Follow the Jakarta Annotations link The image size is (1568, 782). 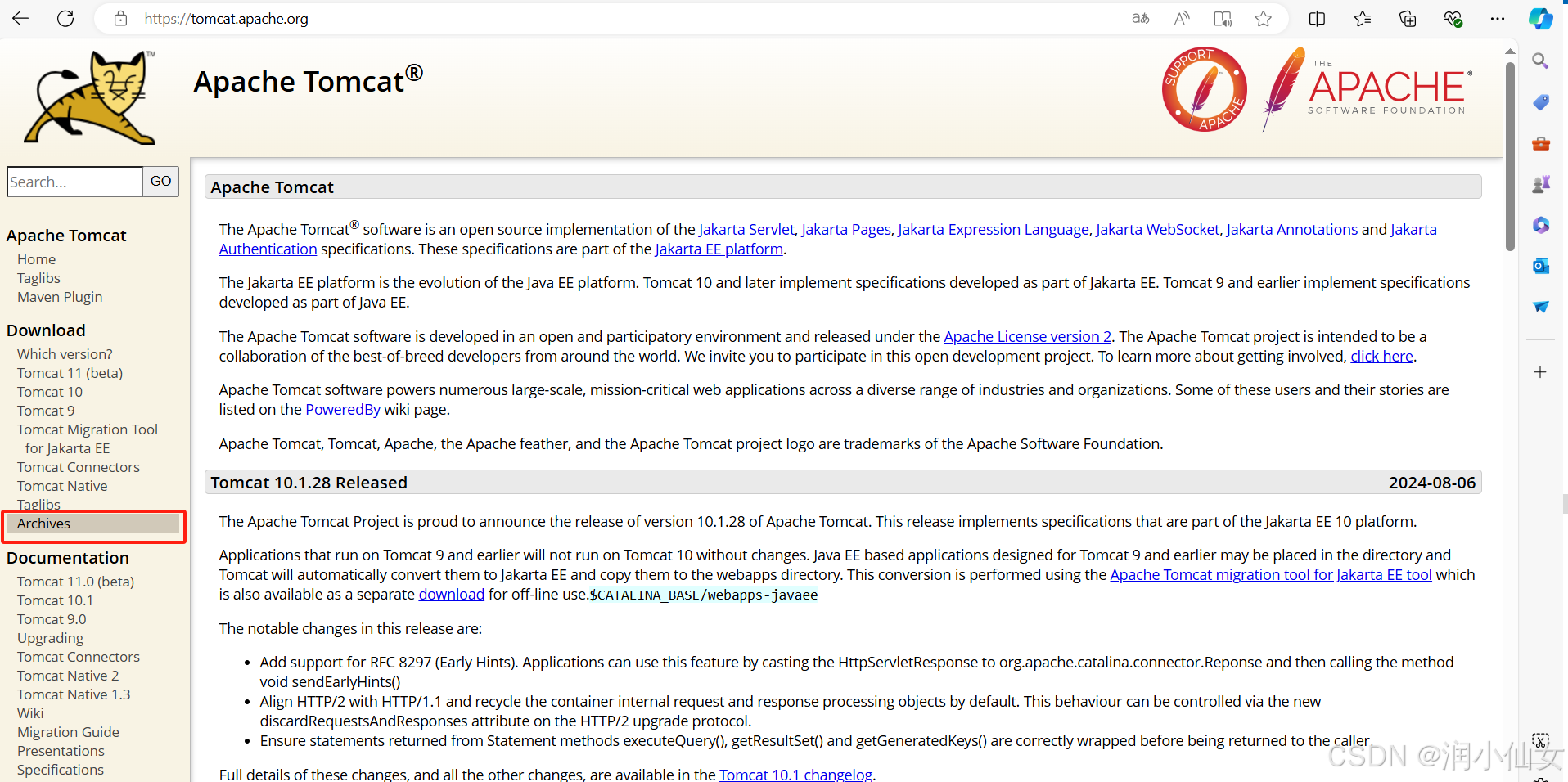(1292, 230)
